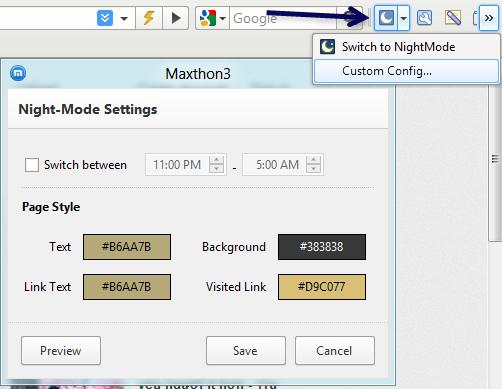
Task: Click the lightning bolt icon
Action: [x=149, y=18]
